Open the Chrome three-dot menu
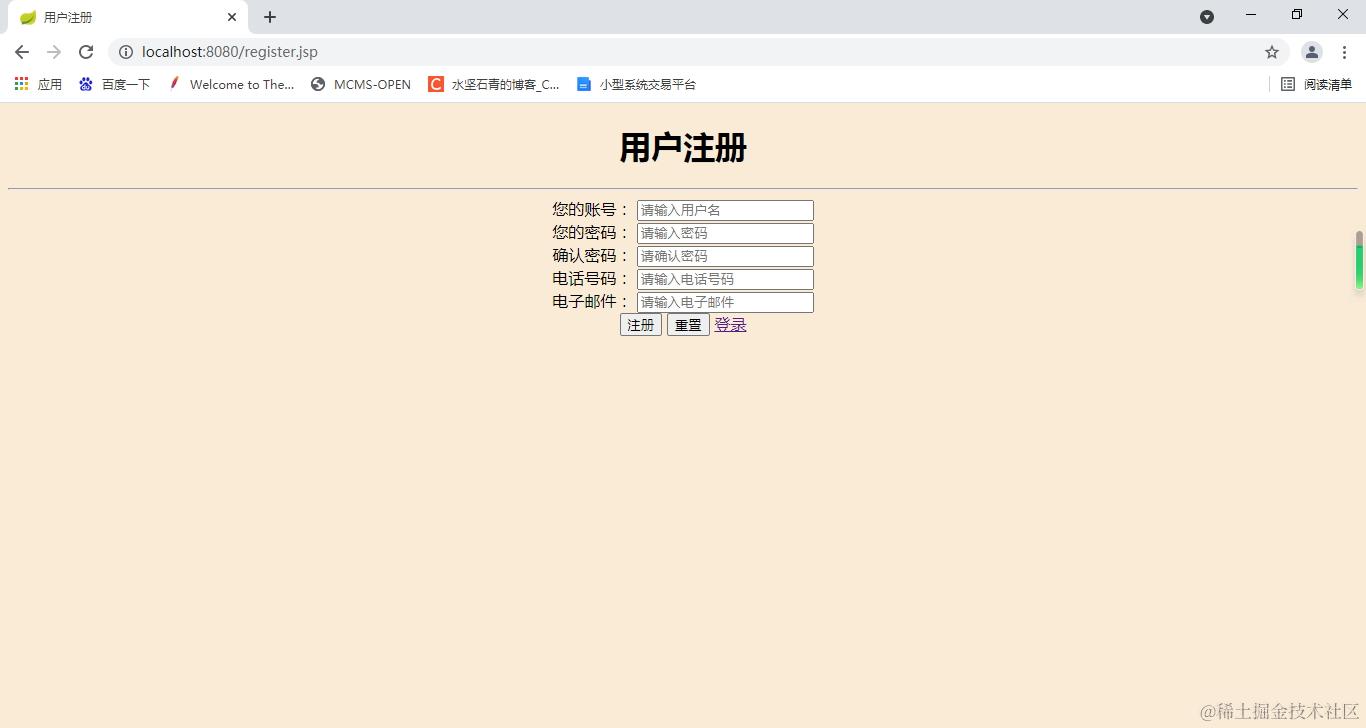Viewport: 1366px width, 728px height. tap(1345, 51)
